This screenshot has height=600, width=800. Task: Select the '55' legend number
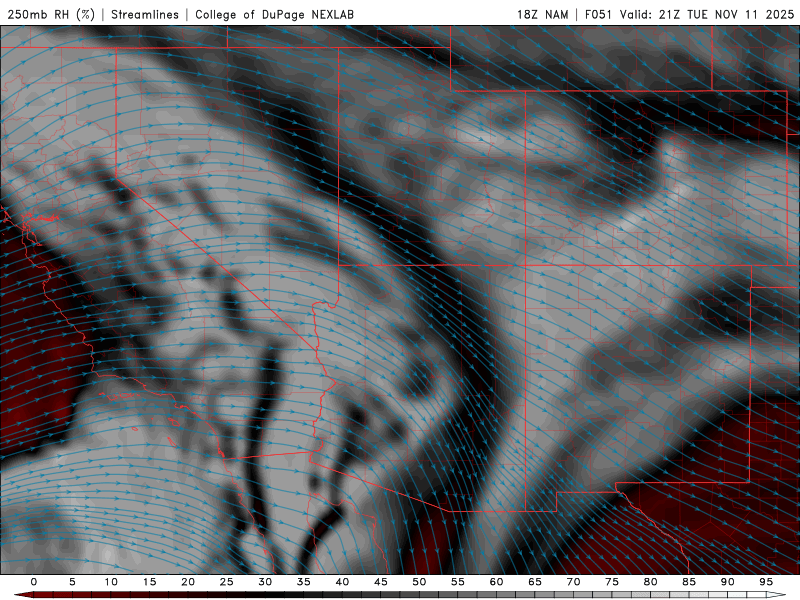pos(458,582)
